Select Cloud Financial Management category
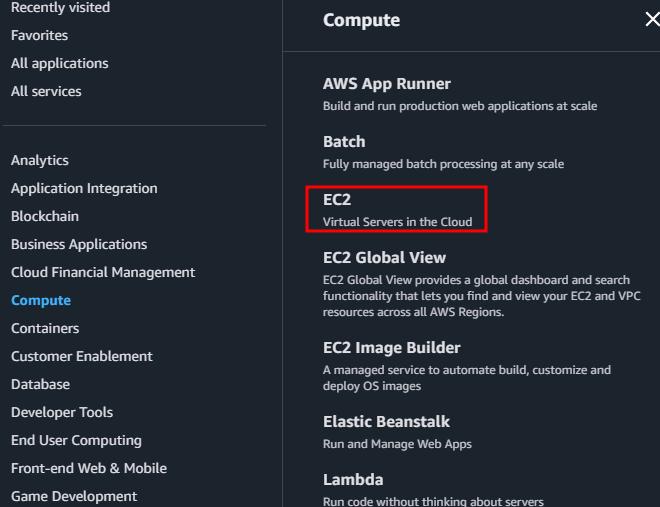Image resolution: width=660 pixels, height=507 pixels. [x=103, y=272]
